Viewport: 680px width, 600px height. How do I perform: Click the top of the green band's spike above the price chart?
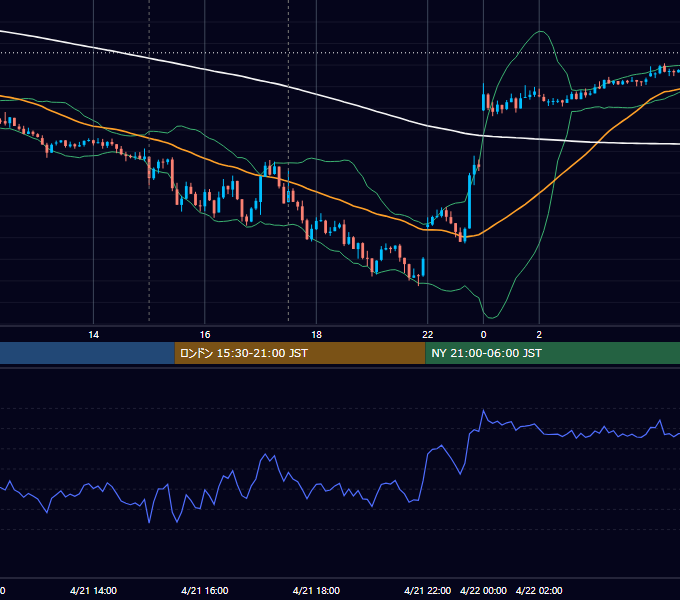[540, 31]
